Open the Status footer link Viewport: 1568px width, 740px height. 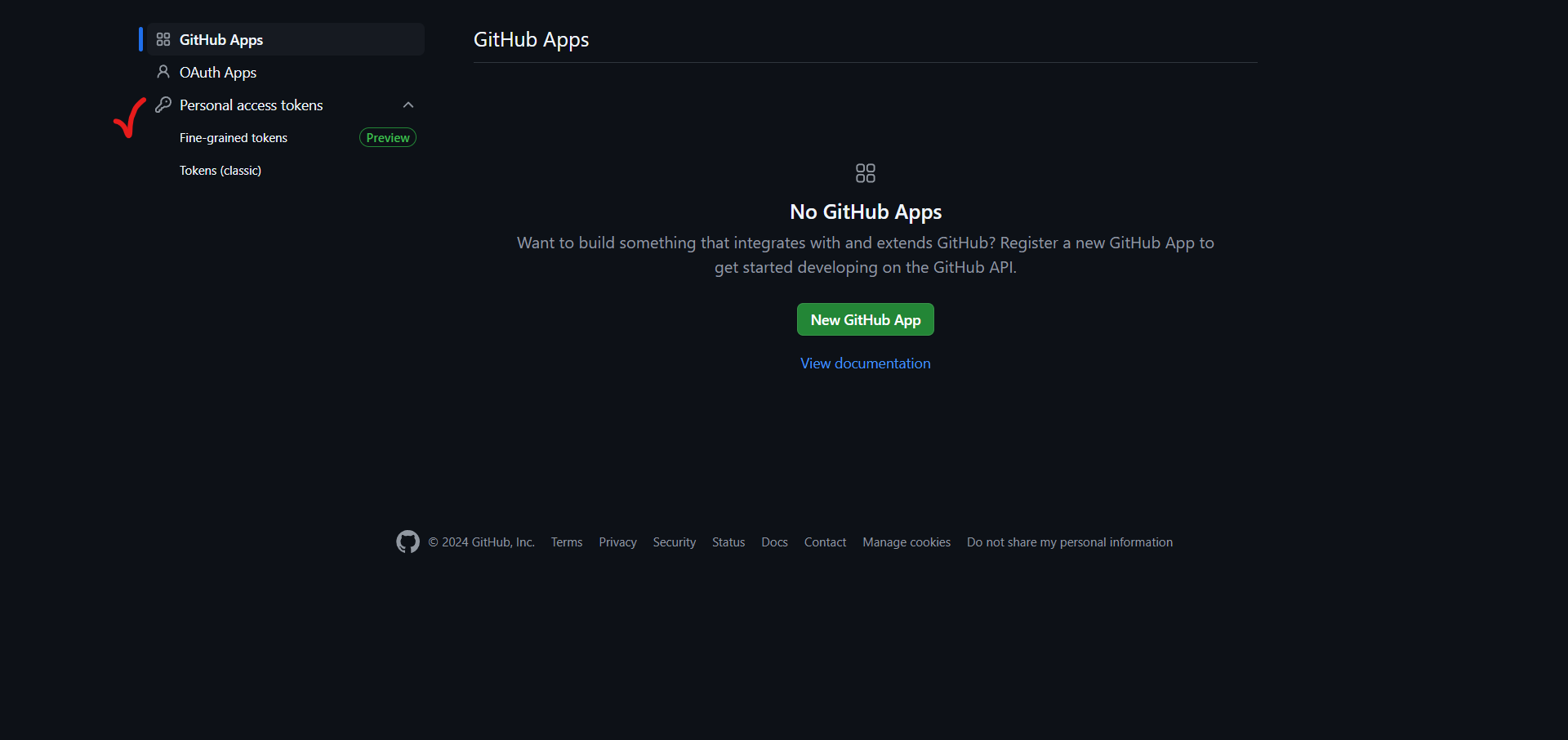tap(728, 542)
